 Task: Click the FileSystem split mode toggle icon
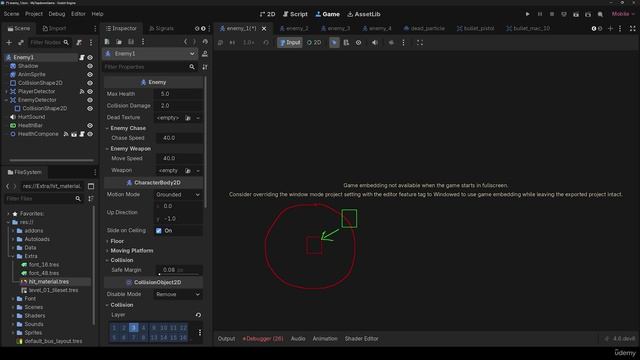[91, 186]
